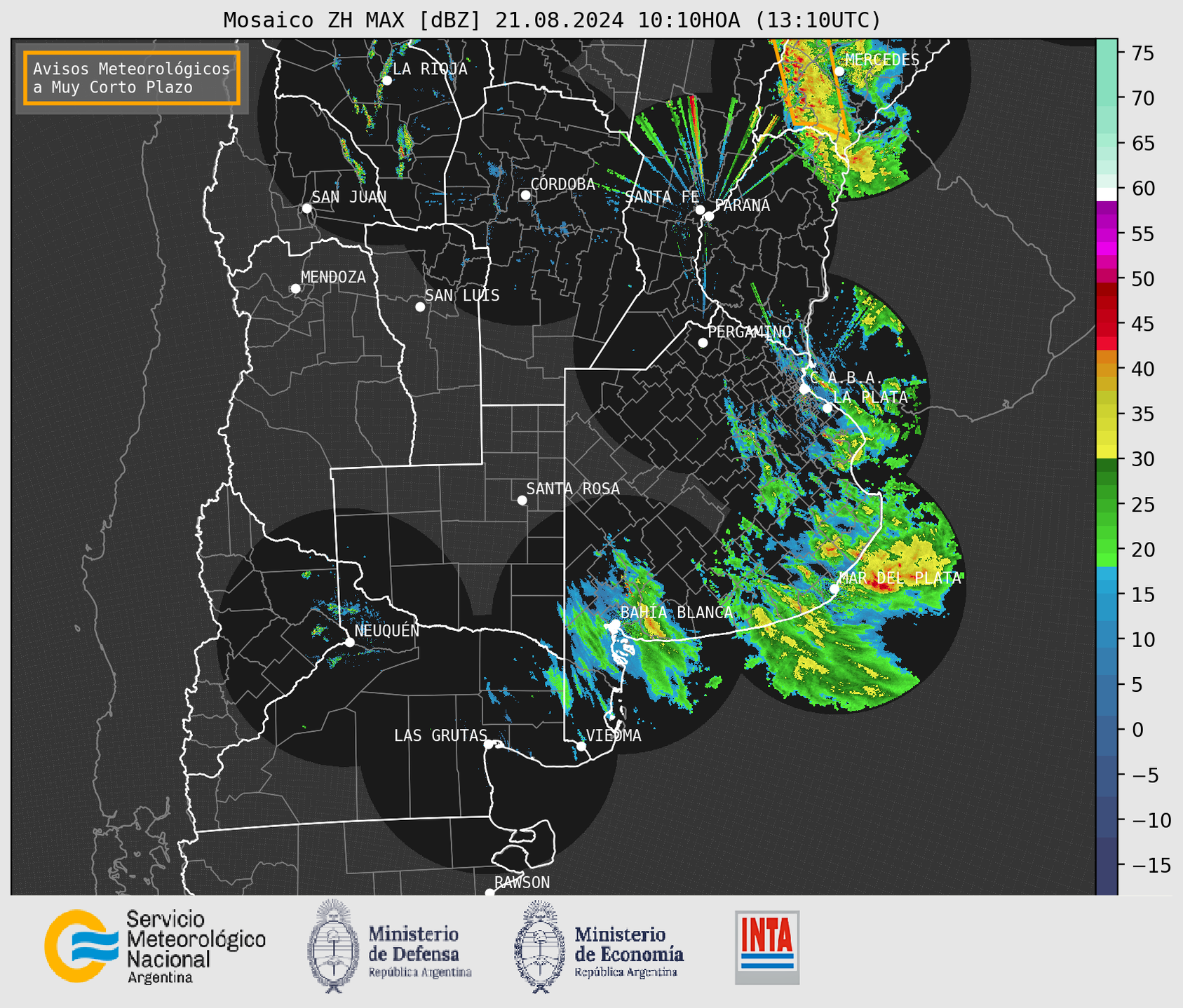Select the Bahía Blanca city marker

(x=615, y=624)
